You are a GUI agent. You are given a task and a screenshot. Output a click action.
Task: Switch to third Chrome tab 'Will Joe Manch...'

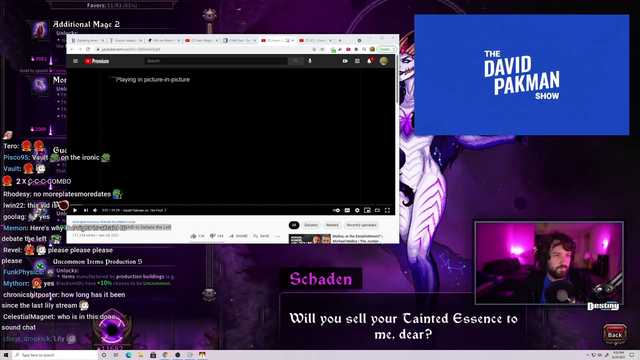[x=163, y=40]
